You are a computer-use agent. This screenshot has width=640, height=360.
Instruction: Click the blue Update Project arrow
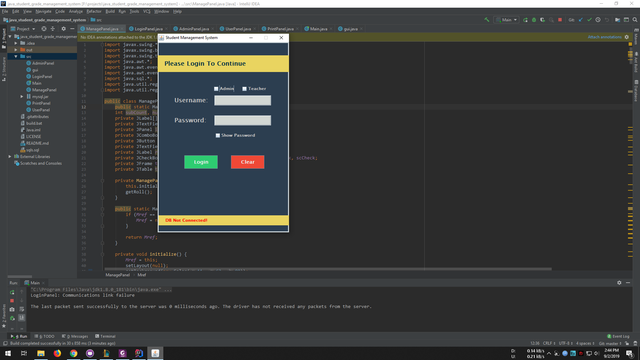581,20
